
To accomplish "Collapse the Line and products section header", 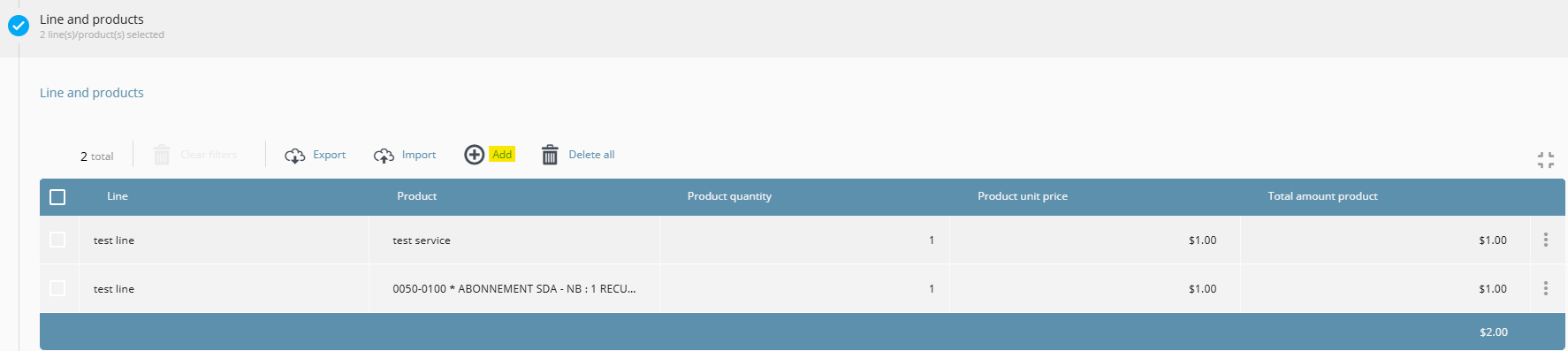I will coord(784,28).
